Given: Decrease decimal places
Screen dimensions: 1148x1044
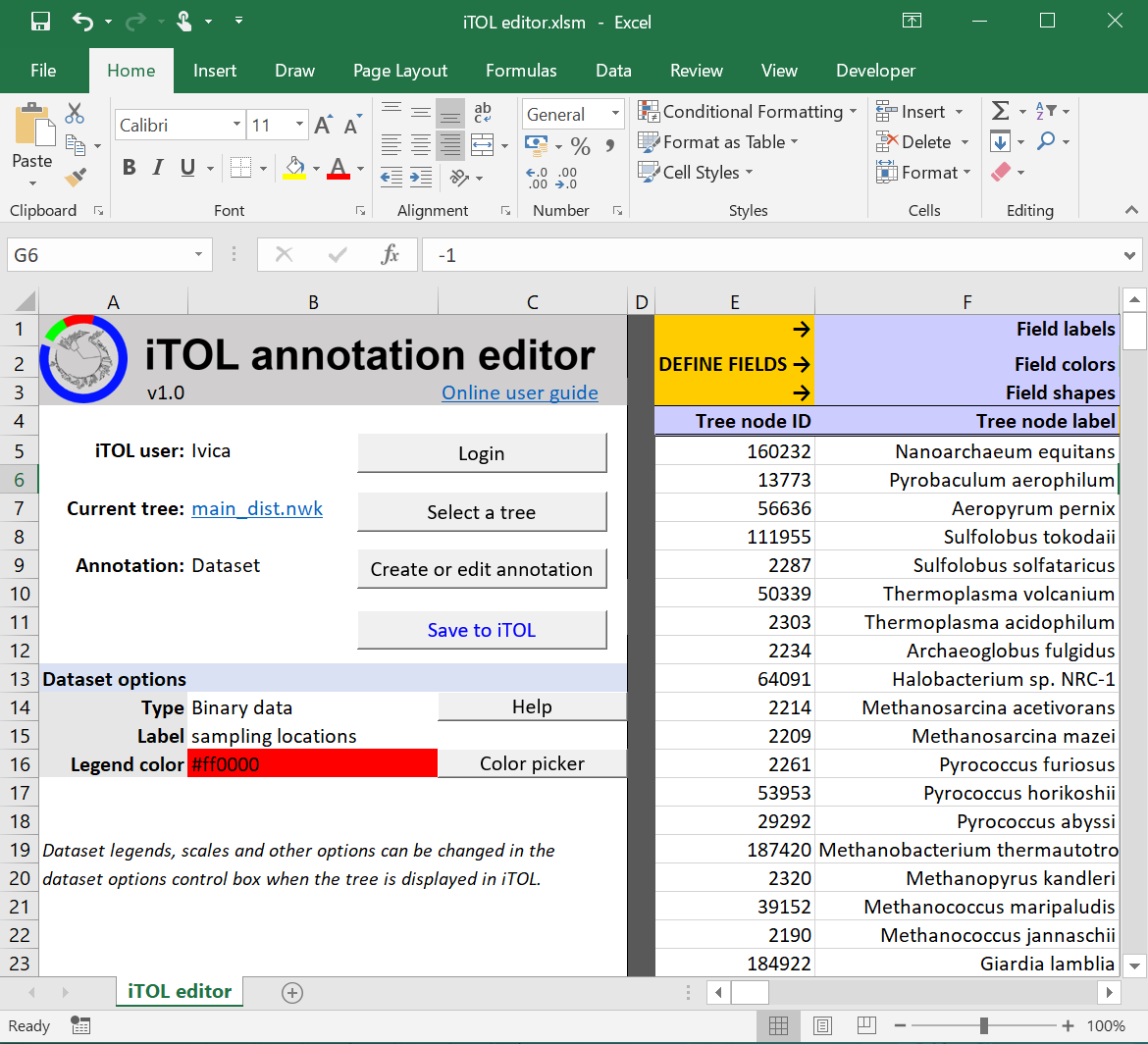Looking at the screenshot, I should pos(566,178).
